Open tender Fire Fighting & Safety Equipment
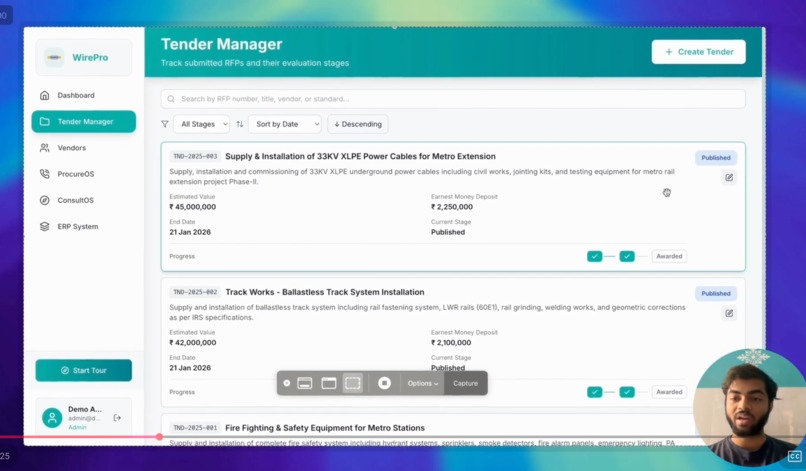The width and height of the screenshot is (806, 471). coord(325,428)
